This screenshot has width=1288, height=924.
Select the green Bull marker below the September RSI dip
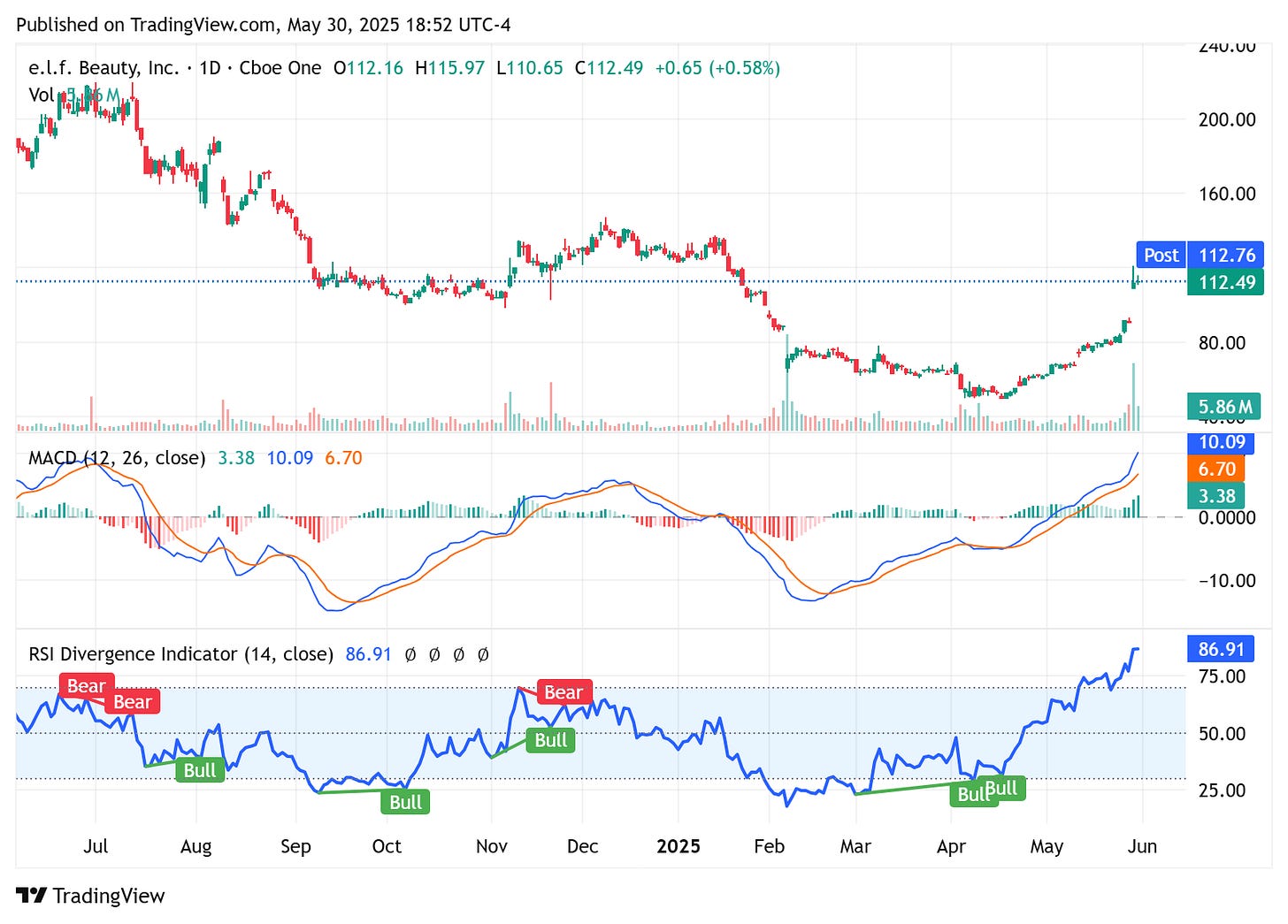tap(404, 802)
